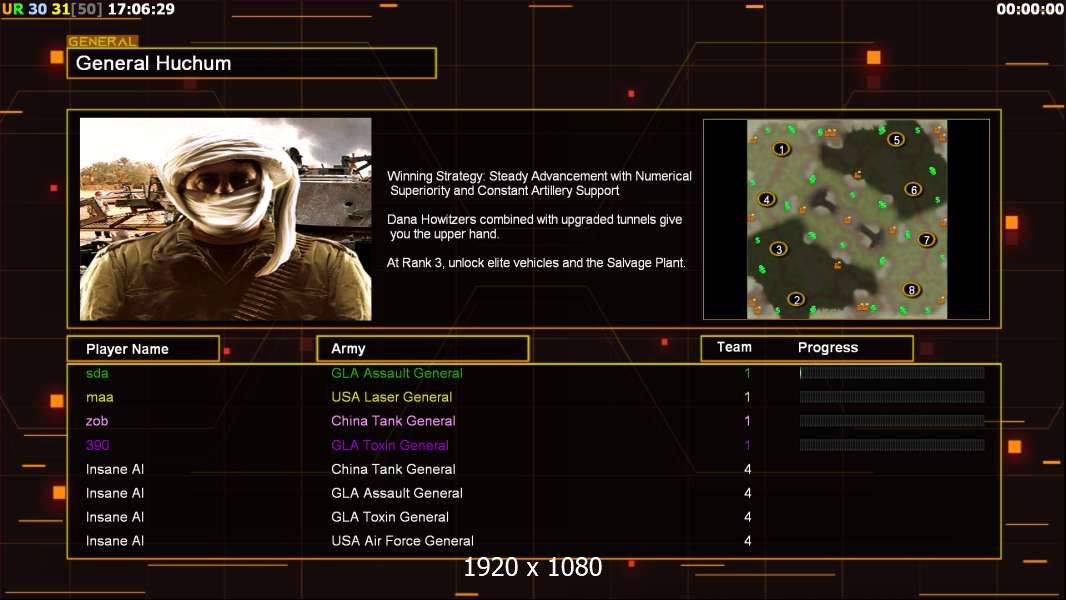This screenshot has height=600, width=1066.
Task: Click Insane AI's China Tank General army
Action: tap(394, 469)
